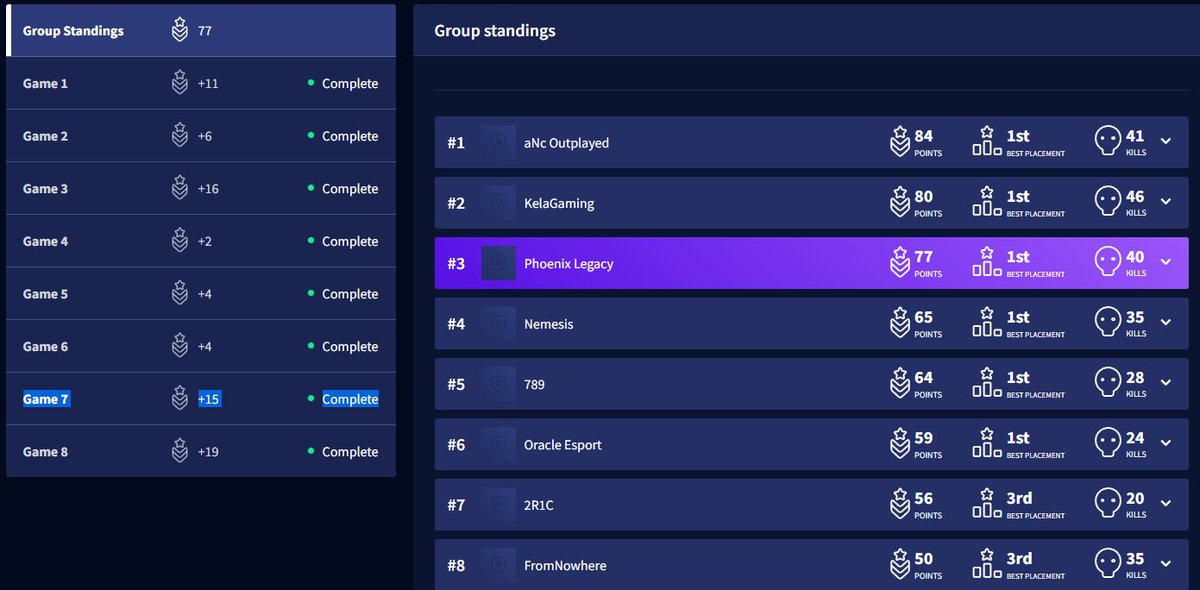Screen dimensions: 1200x590
Task: Click the skull kills icon for 789
Action: (1108, 383)
